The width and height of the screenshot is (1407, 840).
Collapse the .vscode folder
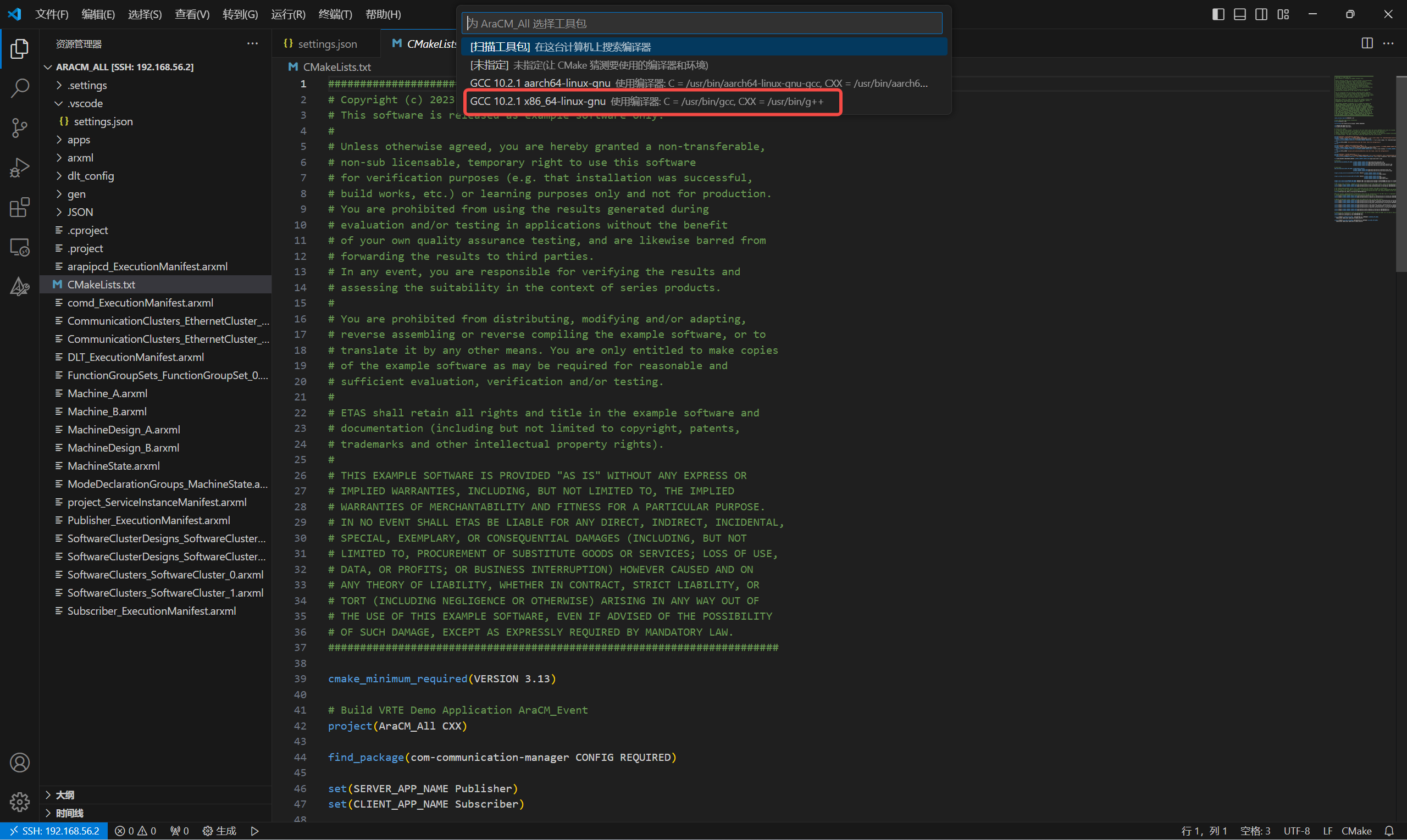(85, 103)
